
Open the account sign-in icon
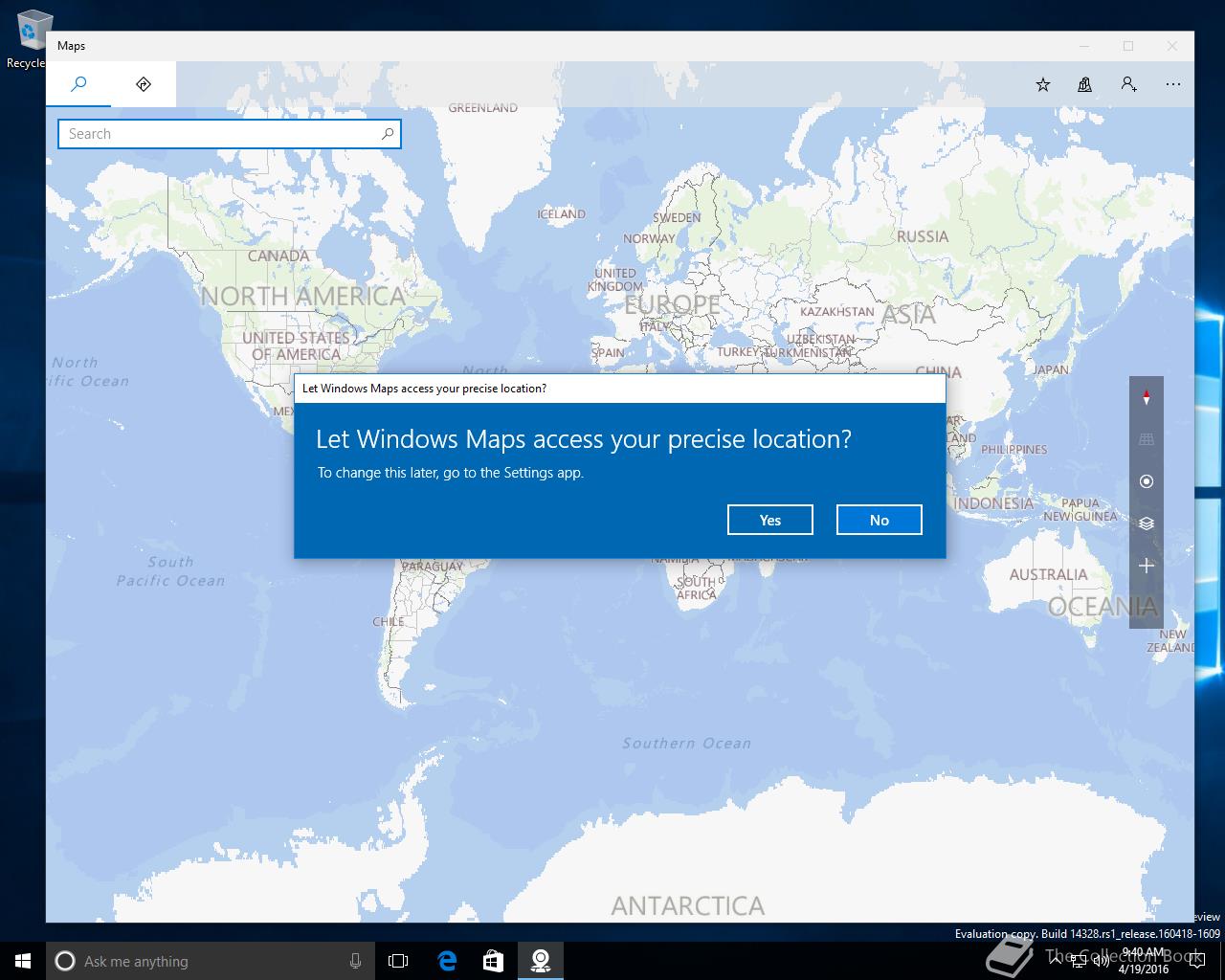coord(1129,84)
